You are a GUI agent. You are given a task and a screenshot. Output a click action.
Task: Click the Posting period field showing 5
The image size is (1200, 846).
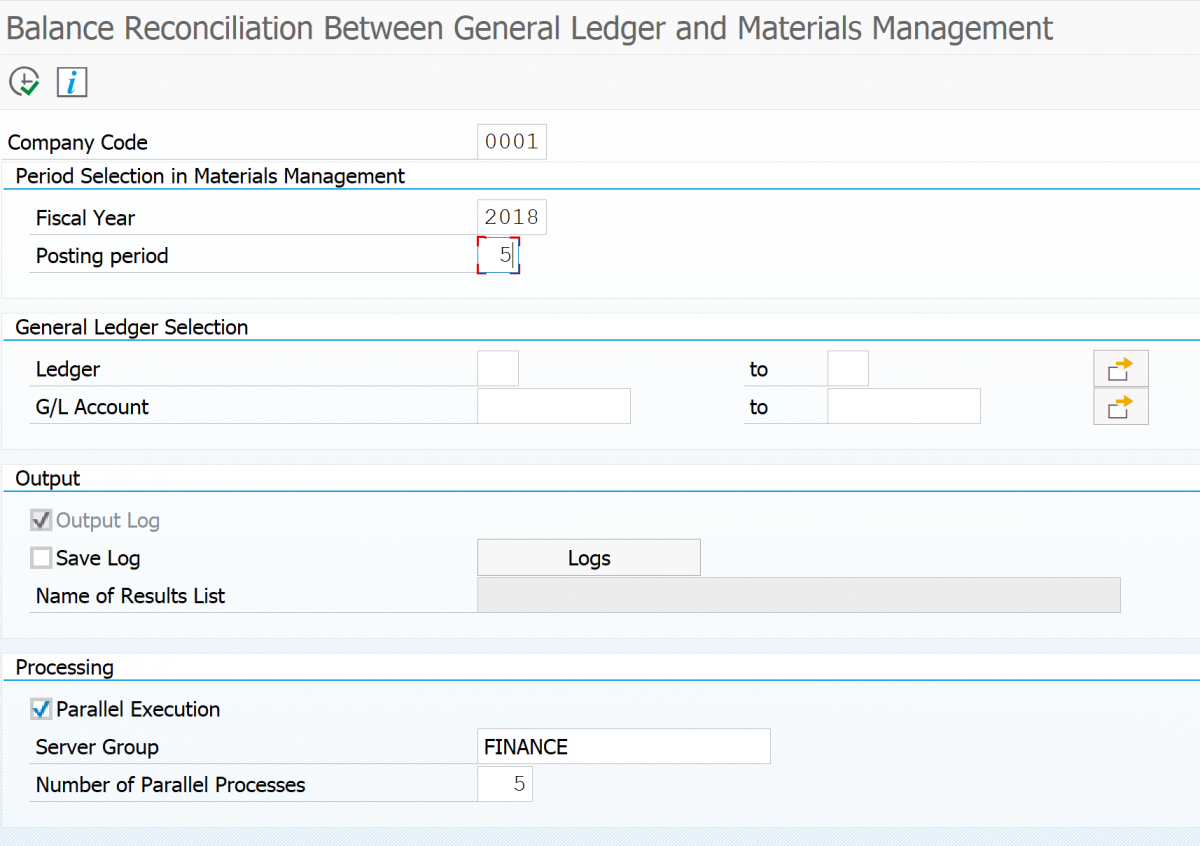click(500, 255)
